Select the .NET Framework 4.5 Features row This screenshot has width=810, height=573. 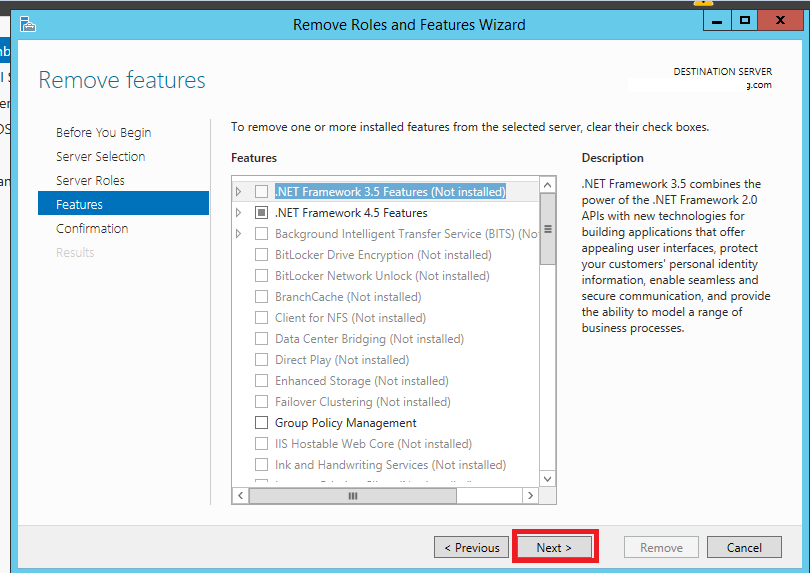(x=351, y=213)
